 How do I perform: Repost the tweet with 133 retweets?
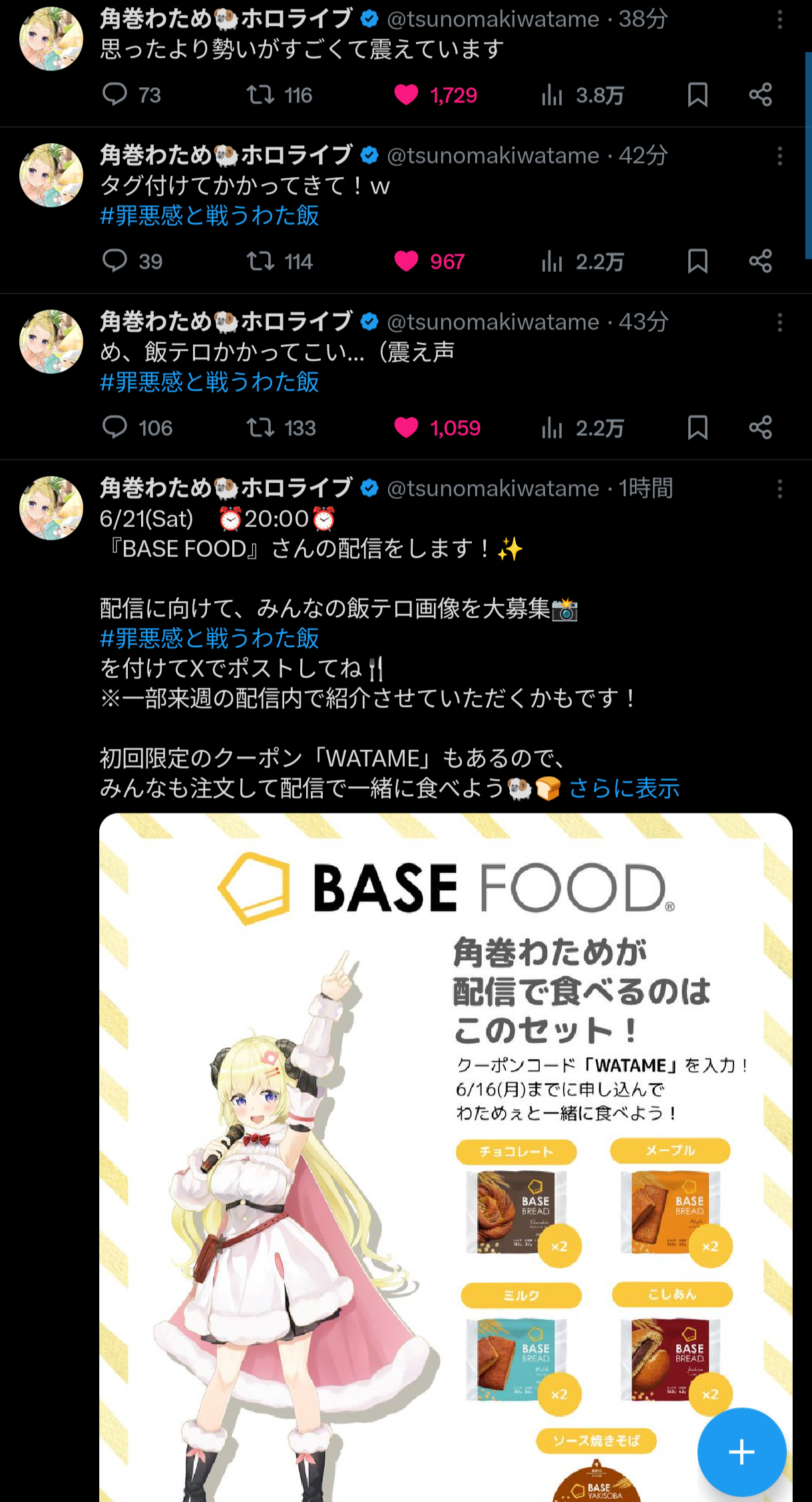coord(281,428)
